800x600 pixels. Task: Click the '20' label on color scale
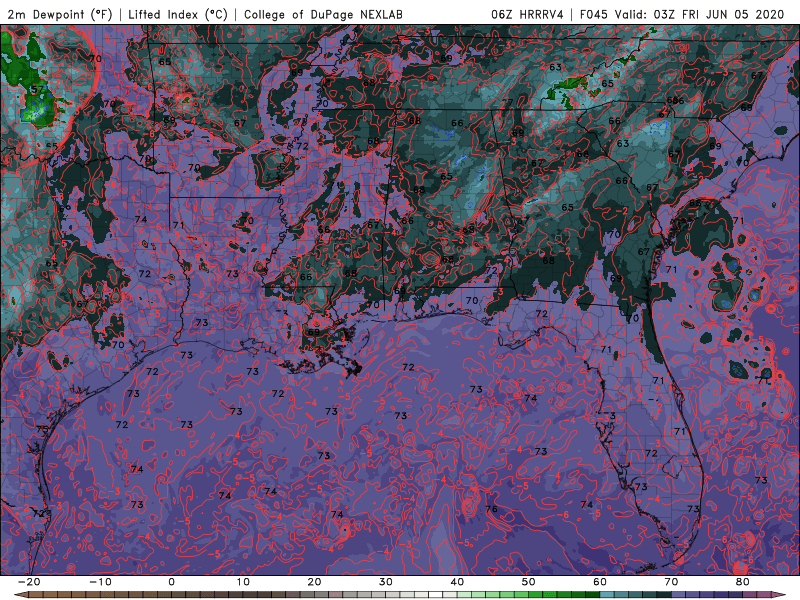point(314,582)
